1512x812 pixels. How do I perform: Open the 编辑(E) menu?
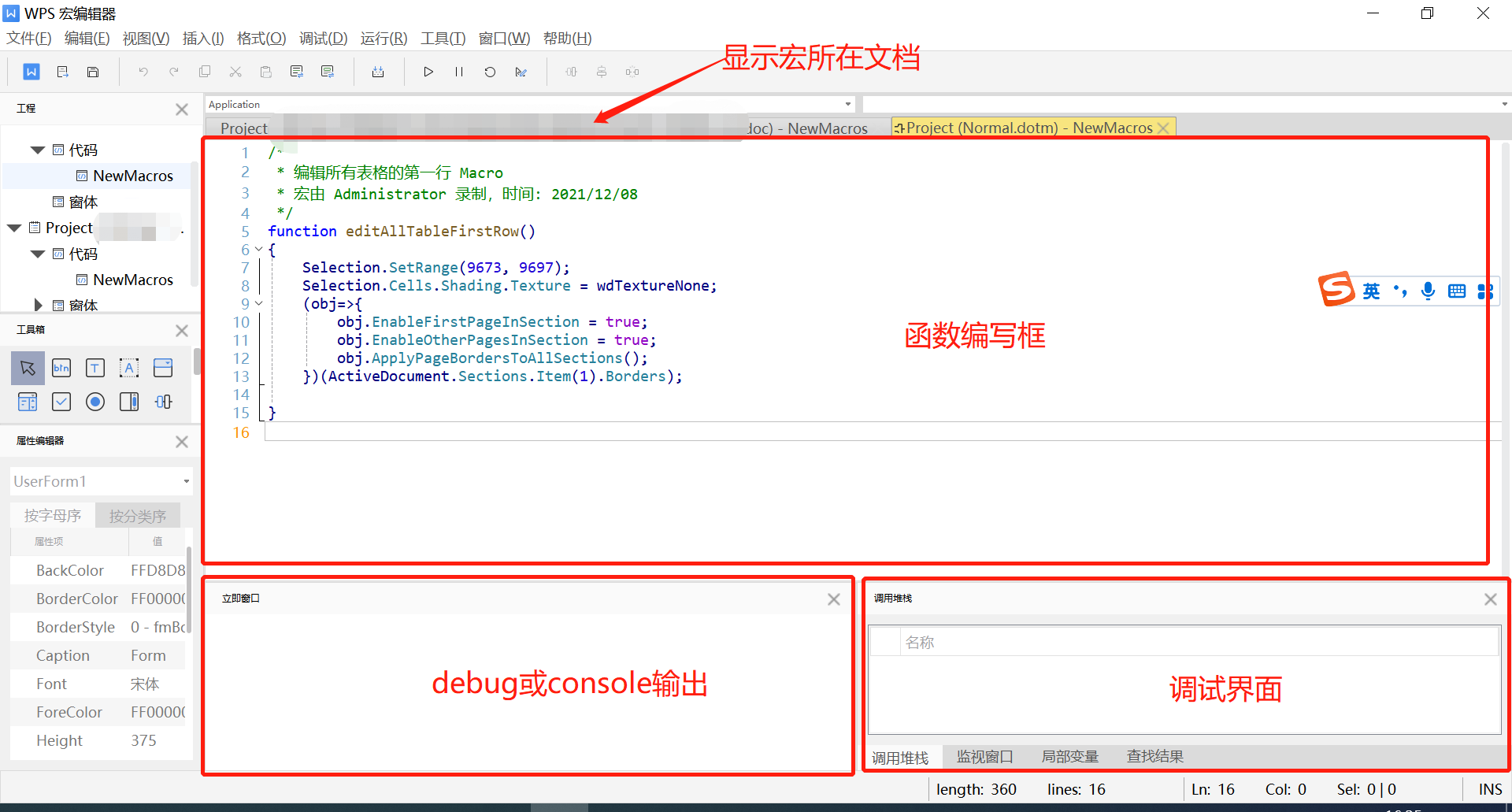coord(87,39)
